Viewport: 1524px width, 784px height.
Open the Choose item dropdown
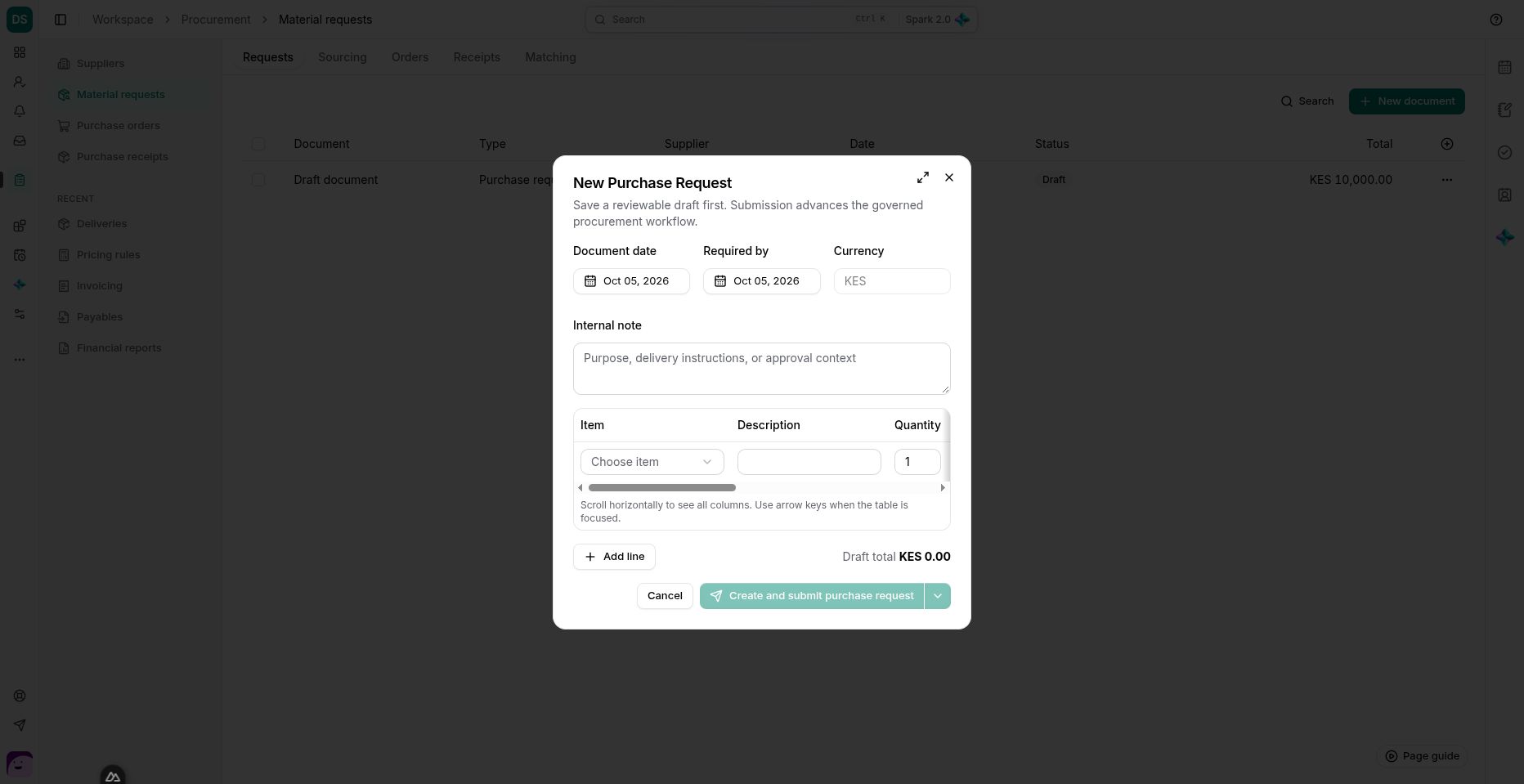click(652, 462)
